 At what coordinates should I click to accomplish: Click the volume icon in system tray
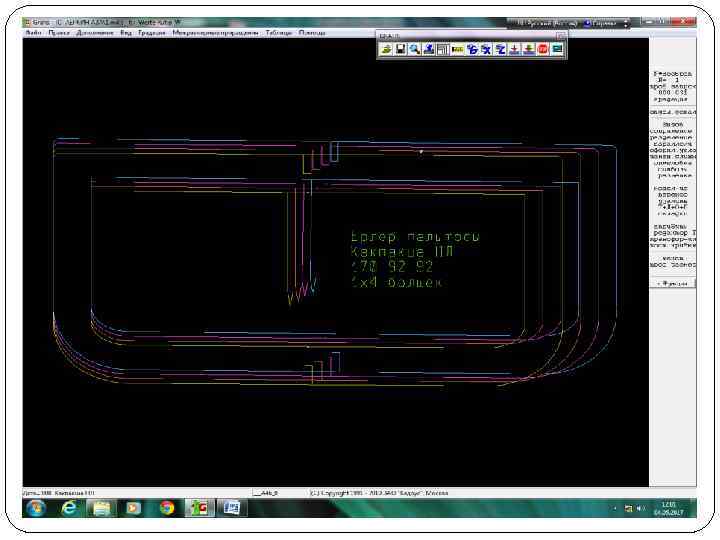click(641, 508)
